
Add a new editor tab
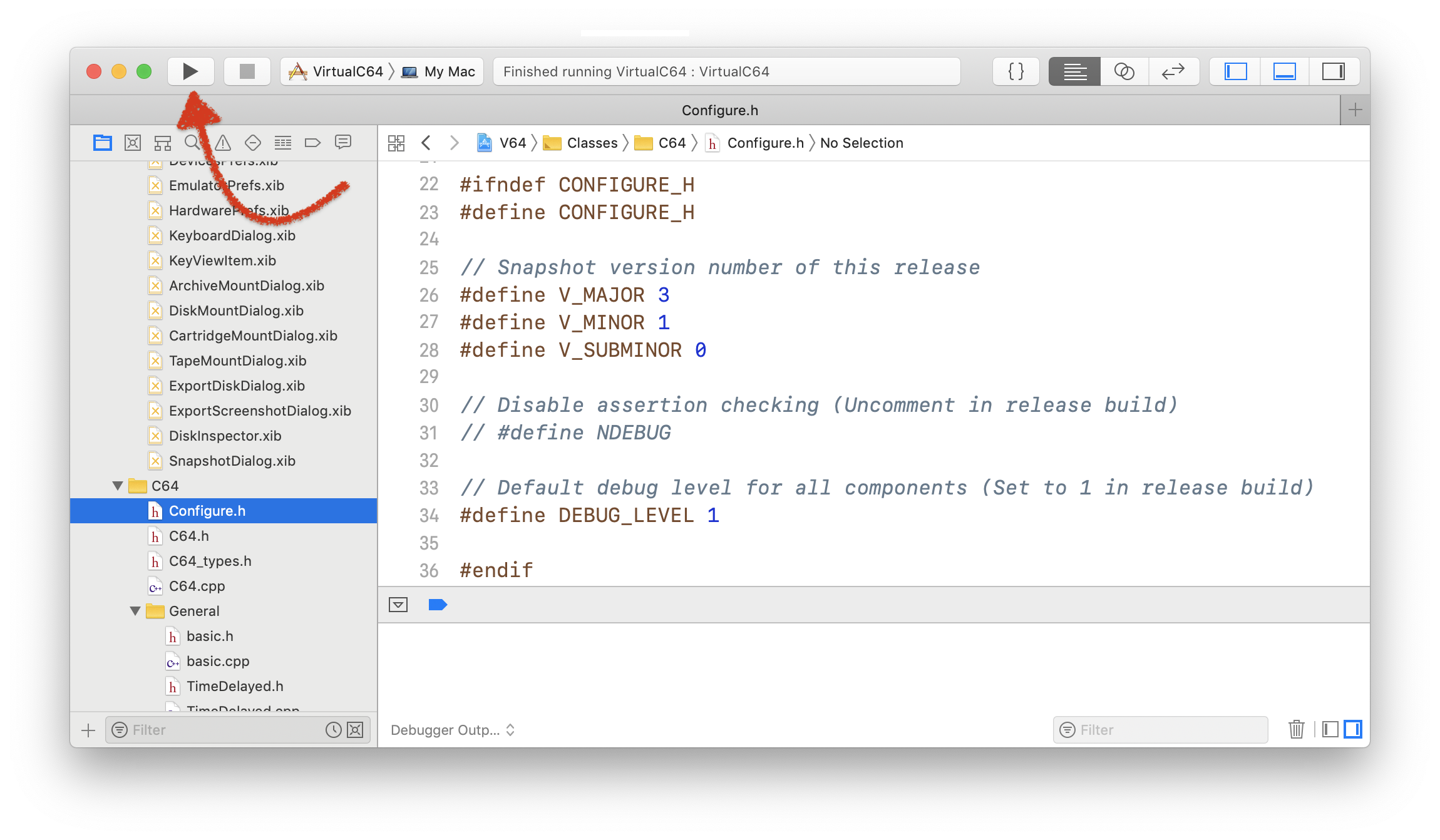(x=1355, y=110)
